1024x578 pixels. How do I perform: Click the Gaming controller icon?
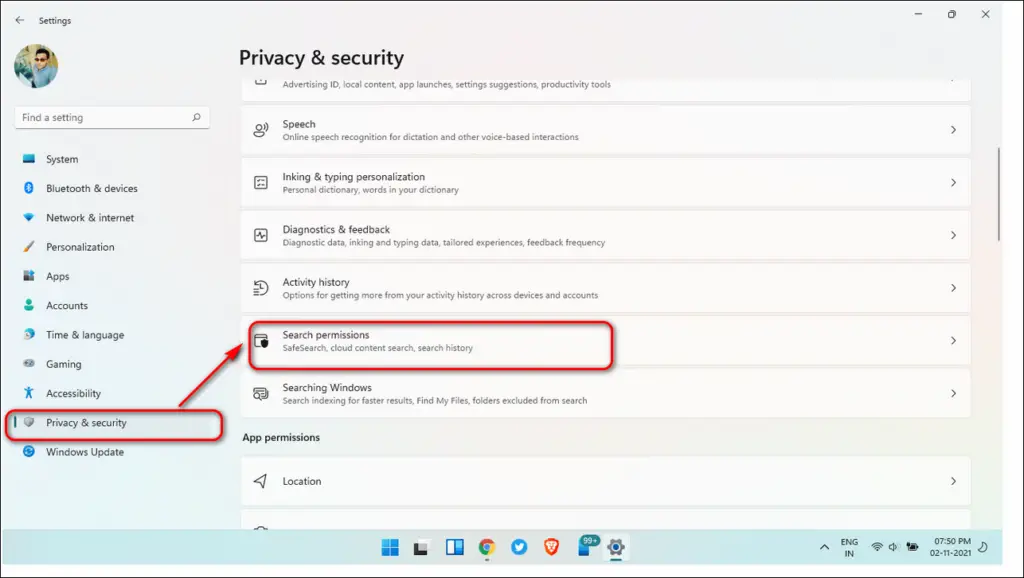pos(29,363)
